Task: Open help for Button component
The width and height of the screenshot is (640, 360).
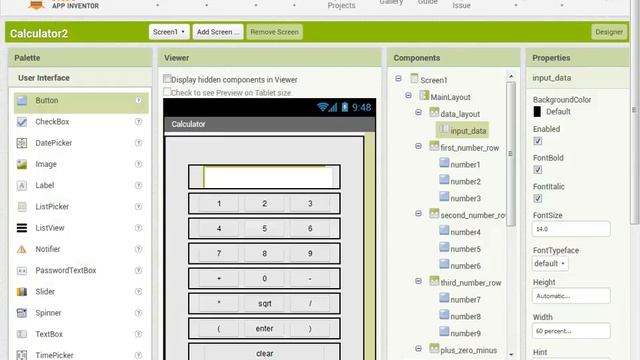Action: (139, 100)
